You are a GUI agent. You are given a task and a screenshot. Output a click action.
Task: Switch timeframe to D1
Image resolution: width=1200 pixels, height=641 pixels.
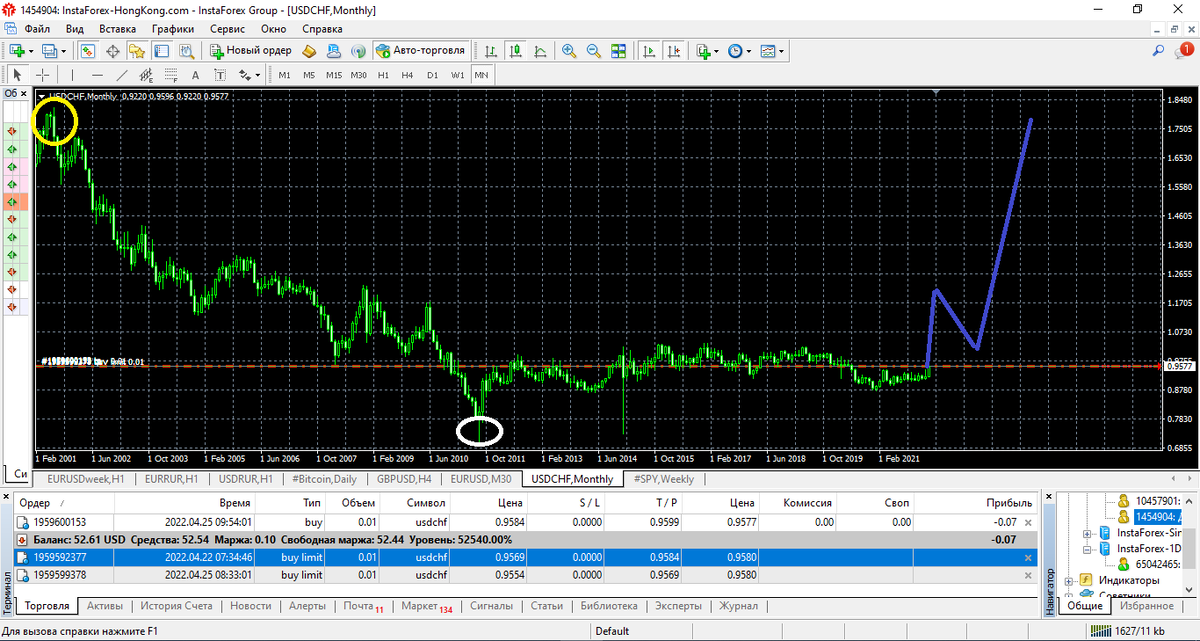[432, 75]
